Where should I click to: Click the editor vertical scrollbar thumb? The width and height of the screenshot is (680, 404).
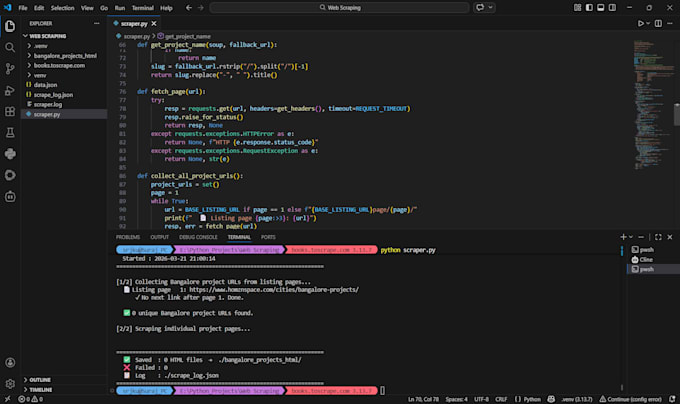click(x=677, y=114)
